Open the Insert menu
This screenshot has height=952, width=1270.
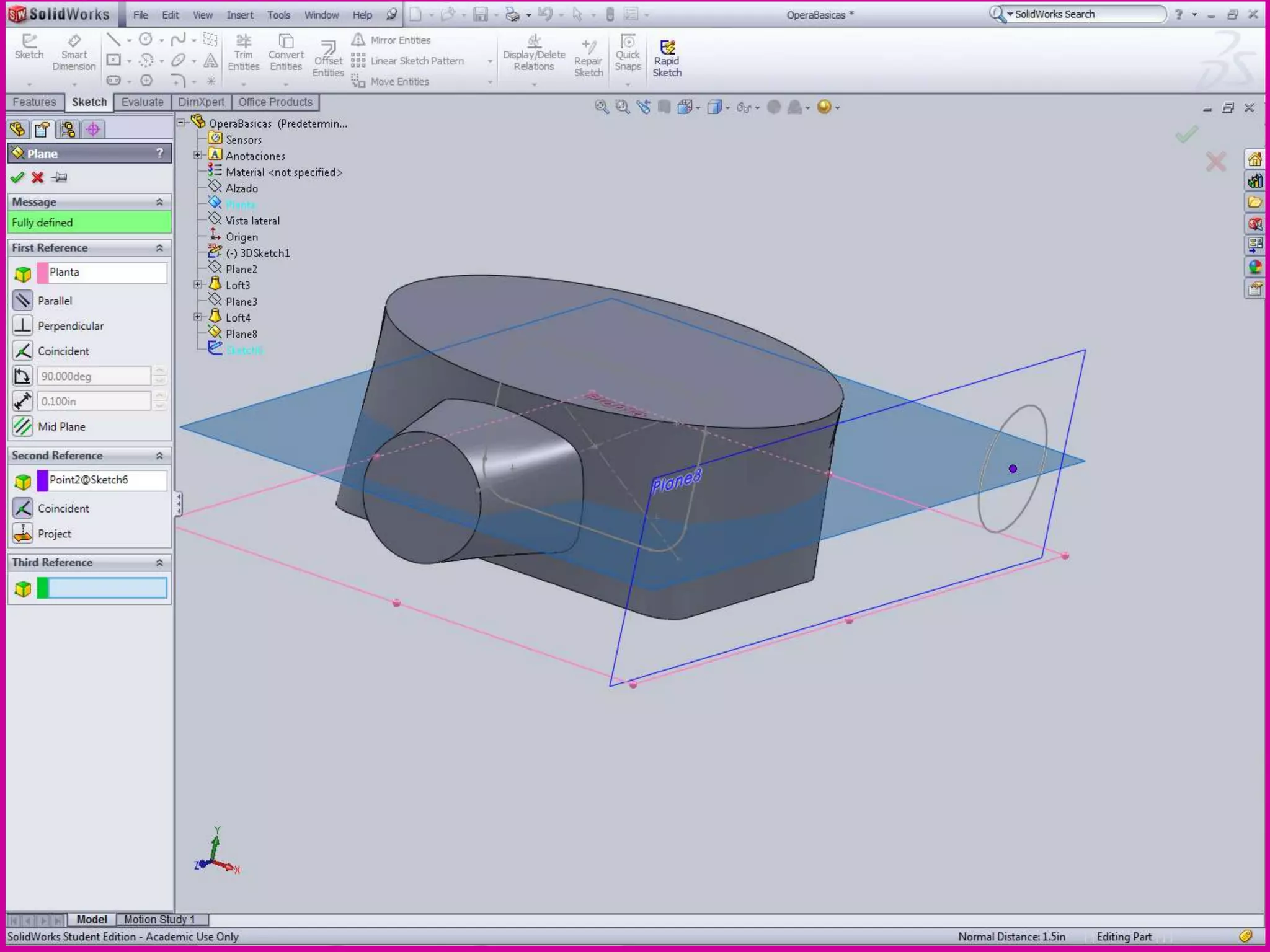(x=239, y=15)
